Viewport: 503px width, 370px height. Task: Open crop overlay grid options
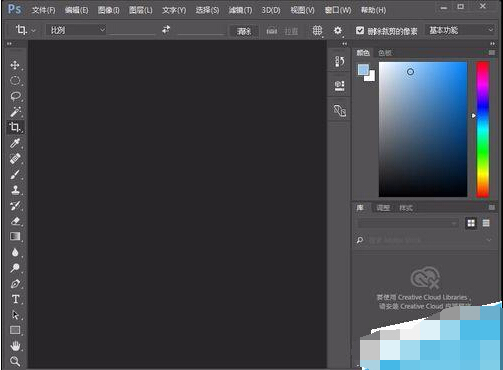click(317, 31)
